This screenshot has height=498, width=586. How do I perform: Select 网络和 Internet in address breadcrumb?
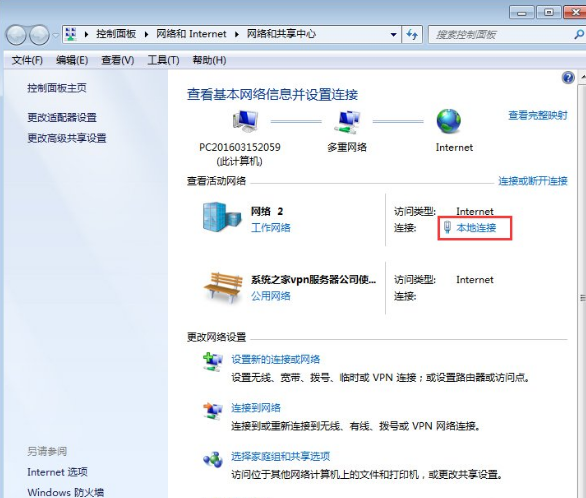tap(191, 34)
